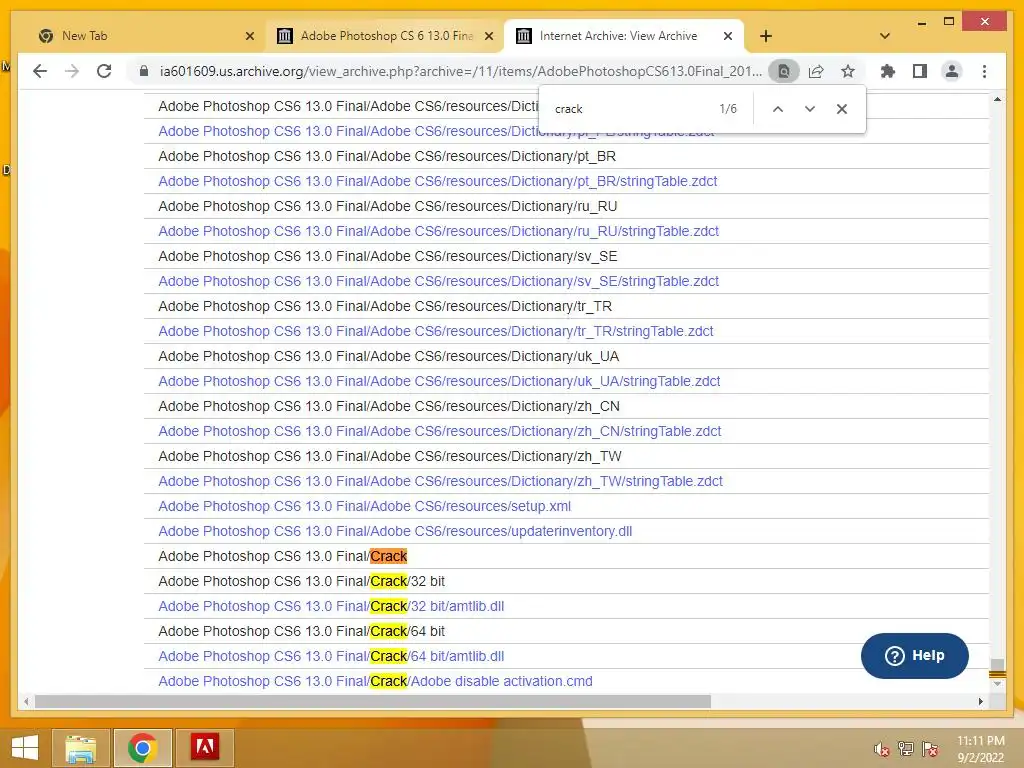Close the find bar

pos(842,109)
